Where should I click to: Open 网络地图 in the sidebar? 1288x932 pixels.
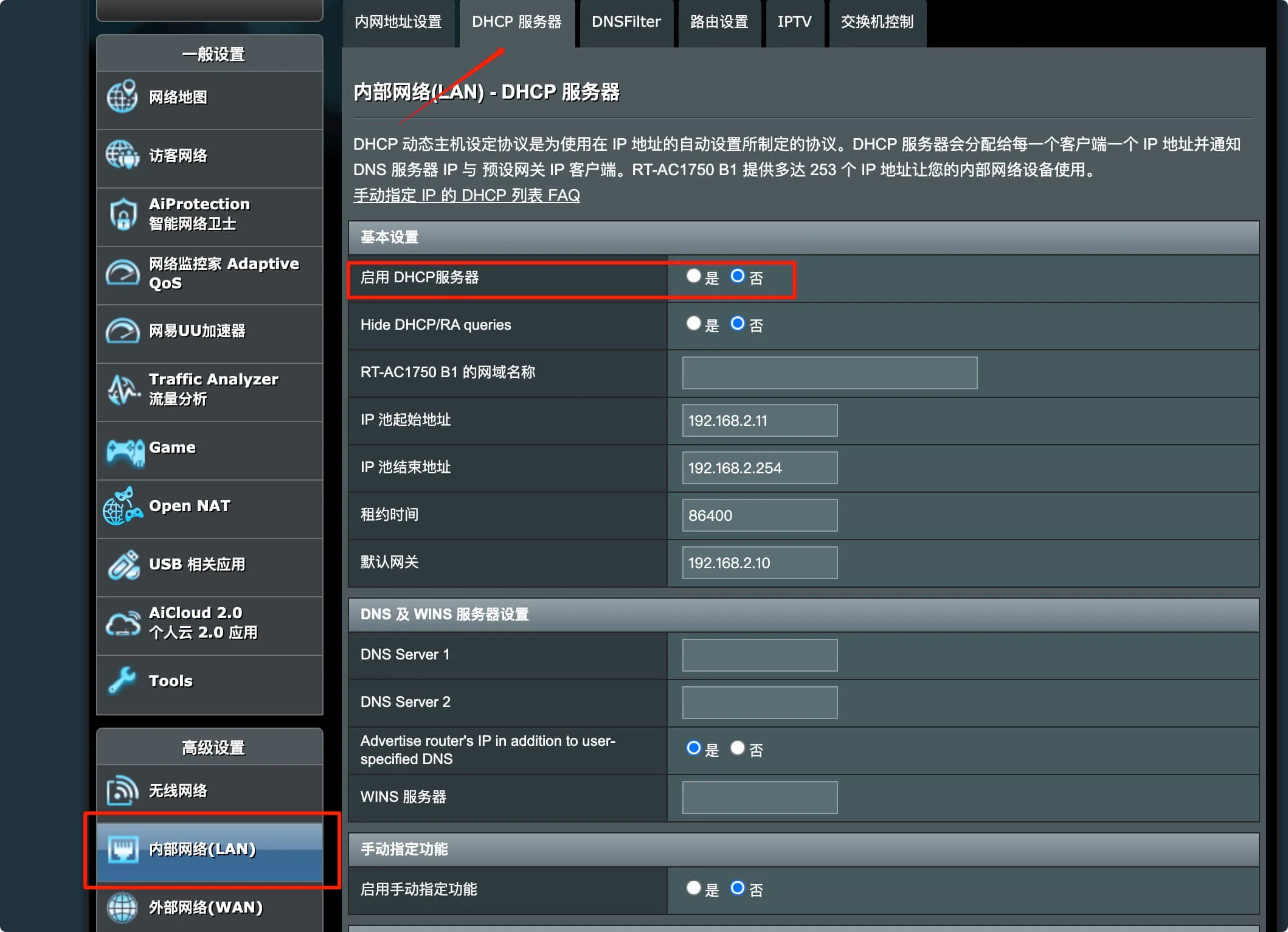(210, 100)
